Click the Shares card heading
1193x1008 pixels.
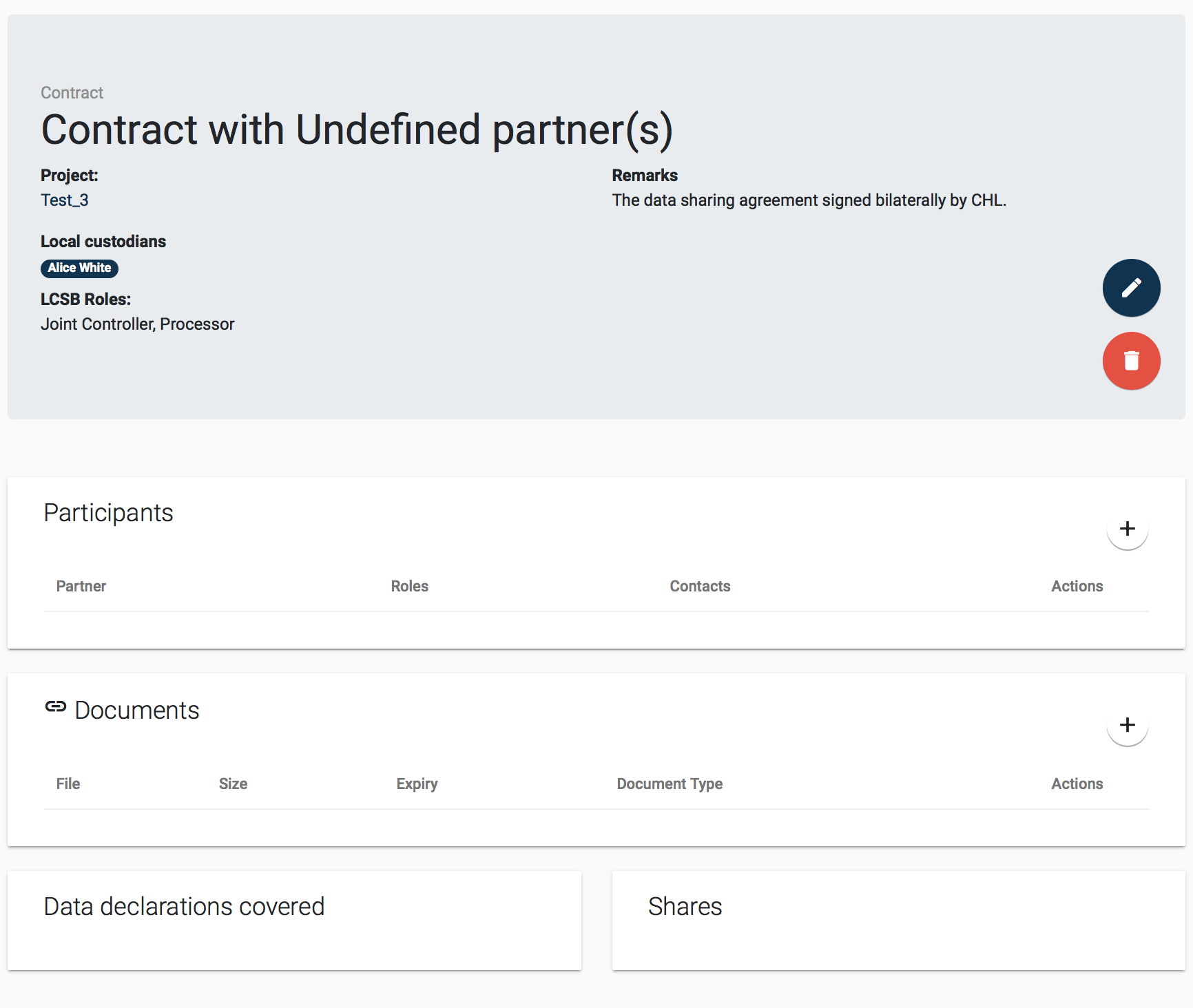click(685, 907)
